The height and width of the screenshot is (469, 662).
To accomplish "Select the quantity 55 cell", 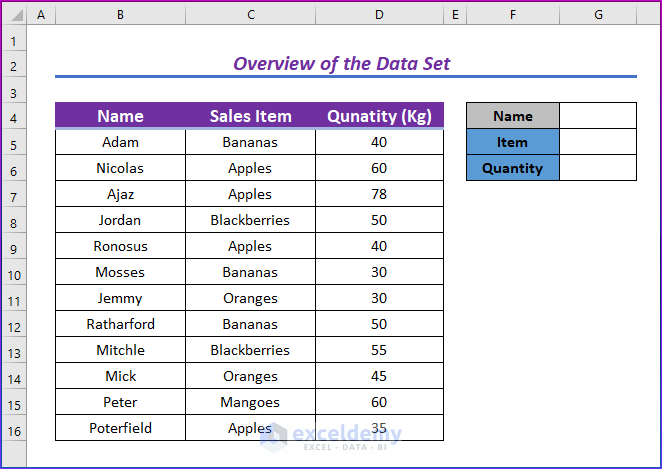I will [379, 350].
